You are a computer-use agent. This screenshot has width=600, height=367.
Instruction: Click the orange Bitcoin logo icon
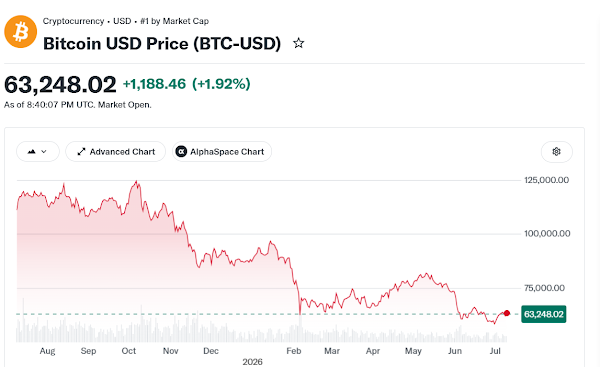click(x=21, y=32)
